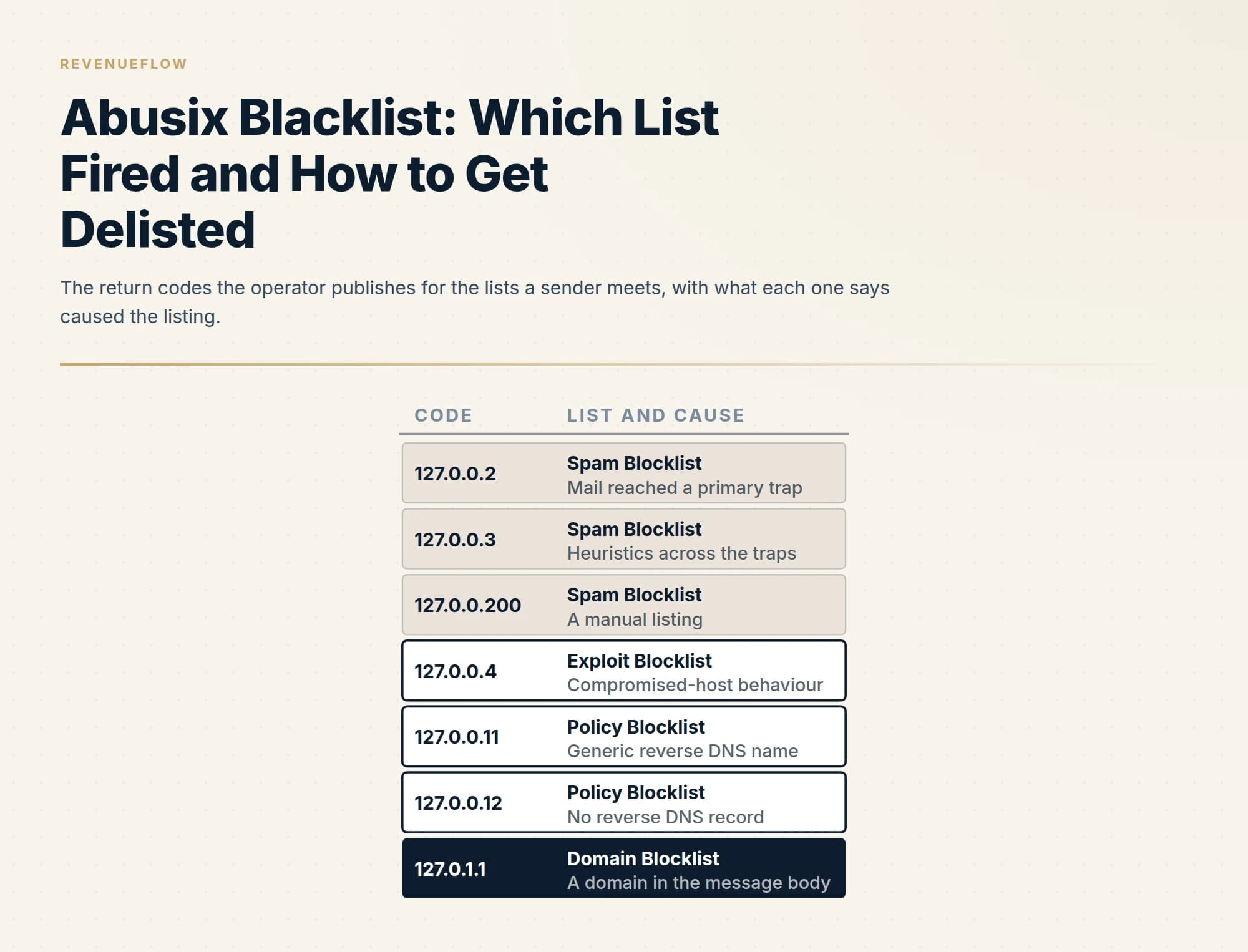The width and height of the screenshot is (1248, 952).
Task: Select the 127.0.0.2 code row
Action: 624,473
